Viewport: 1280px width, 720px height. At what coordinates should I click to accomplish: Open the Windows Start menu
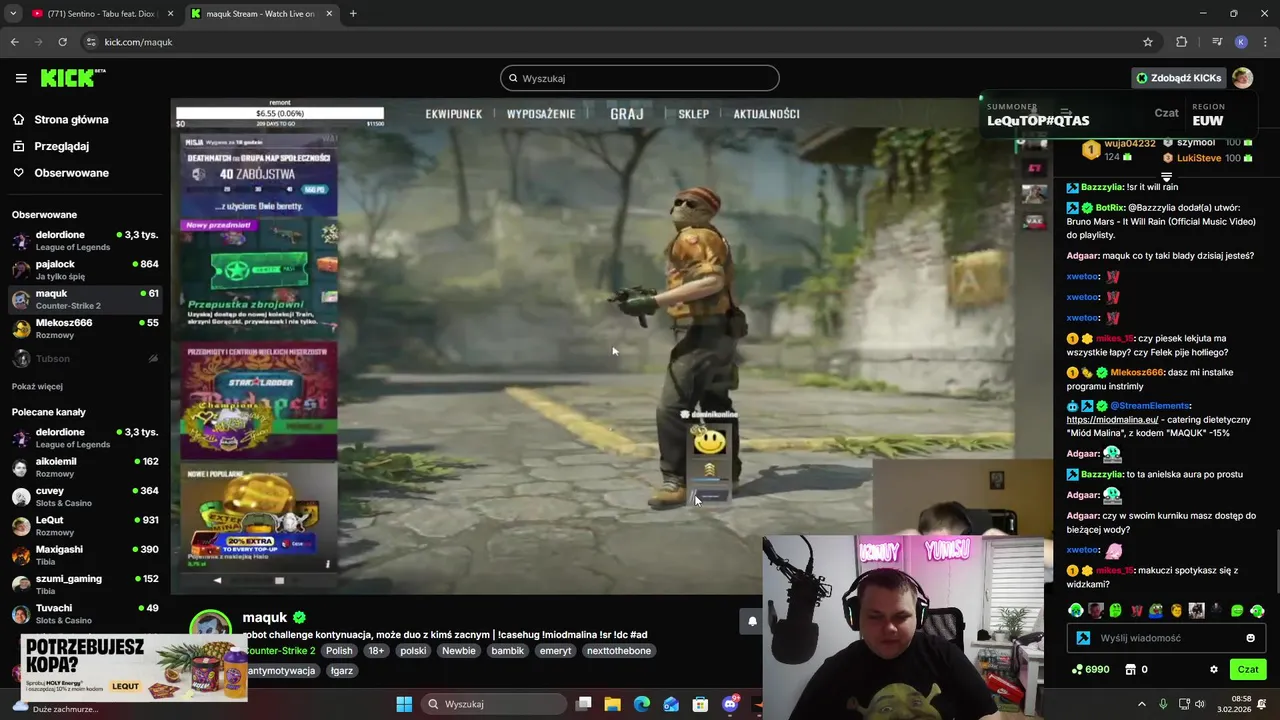(404, 704)
